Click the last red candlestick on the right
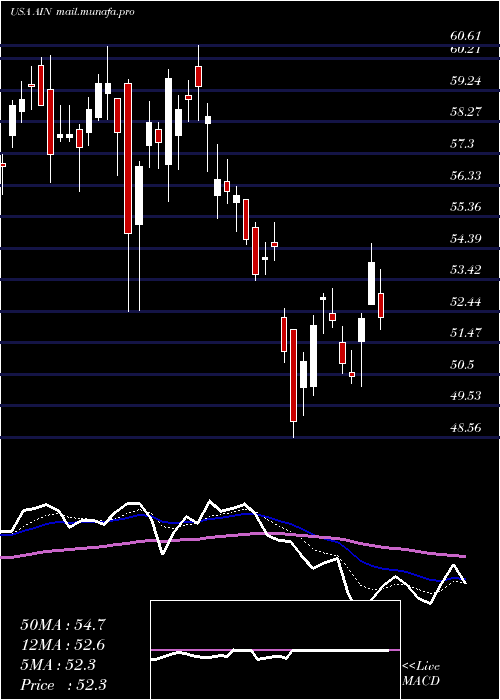Viewport: 500px width, 700px height. pyautogui.click(x=381, y=305)
